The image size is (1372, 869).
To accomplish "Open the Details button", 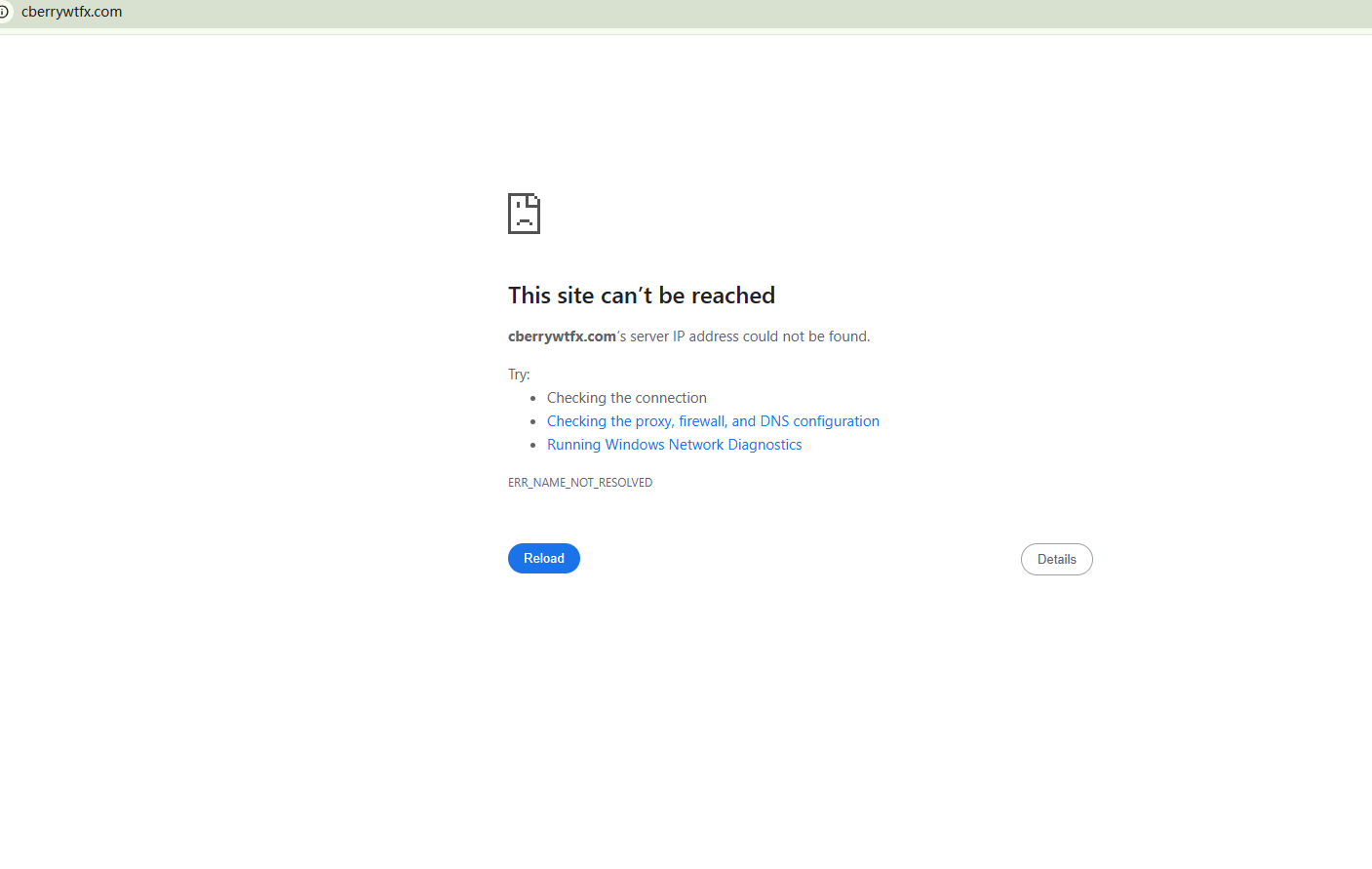I will pyautogui.click(x=1056, y=559).
